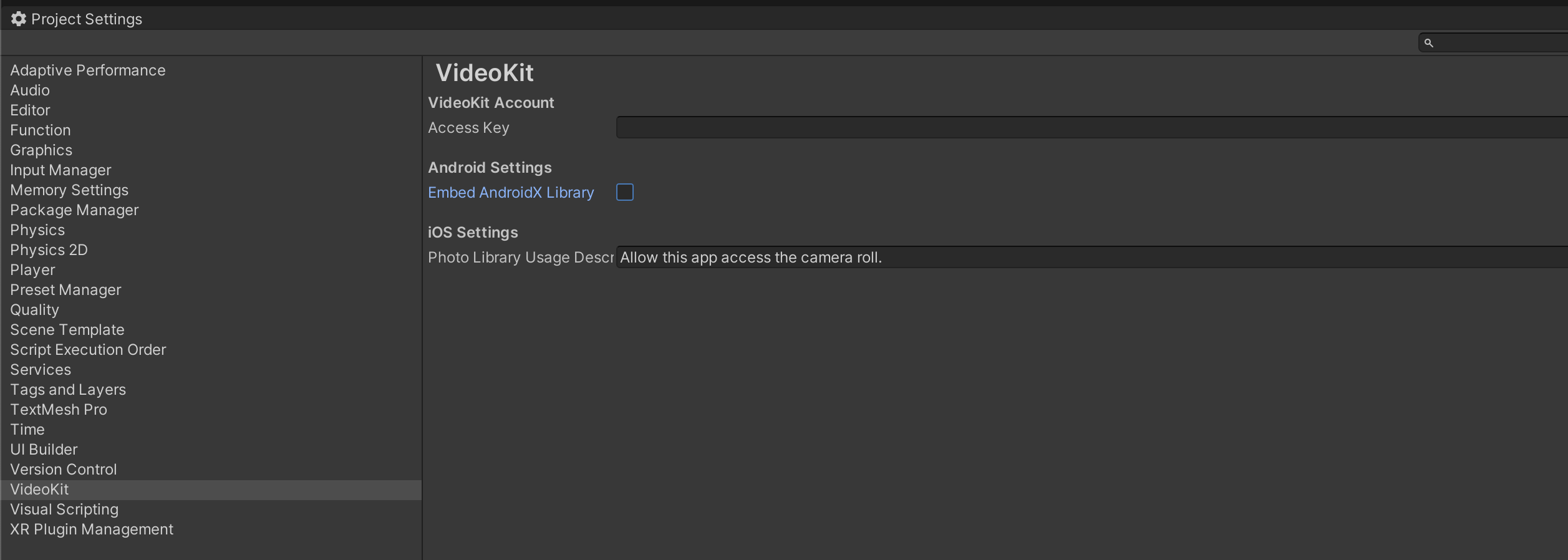Select Script Execution Order
Image resolution: width=1568 pixels, height=560 pixels.
(88, 350)
